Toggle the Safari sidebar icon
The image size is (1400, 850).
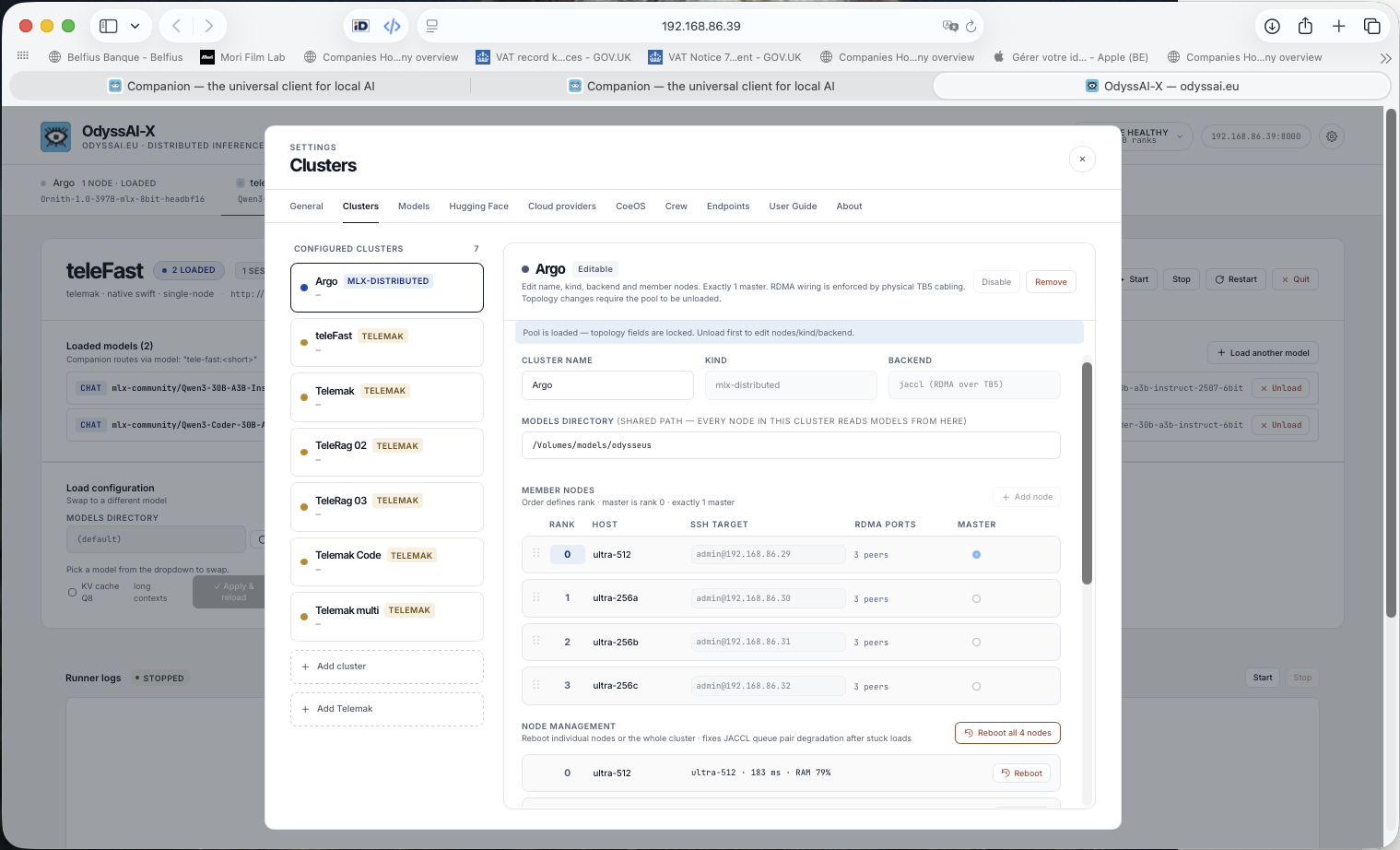109,26
